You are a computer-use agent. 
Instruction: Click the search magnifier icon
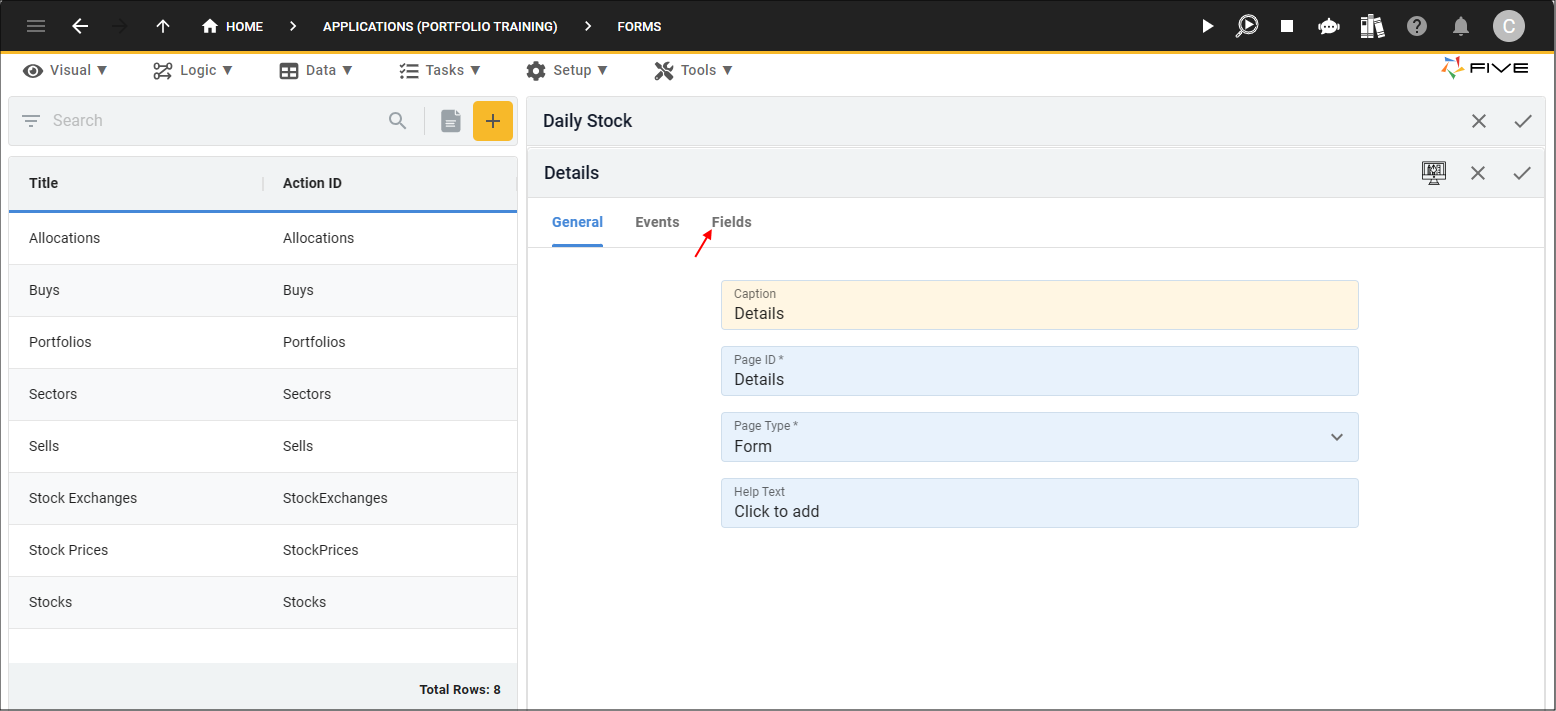[398, 121]
